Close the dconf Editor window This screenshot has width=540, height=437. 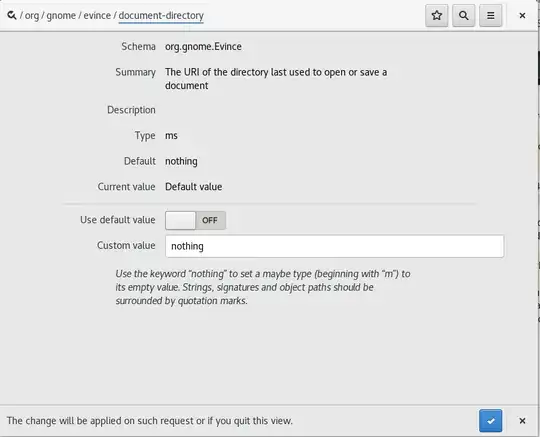click(x=522, y=15)
